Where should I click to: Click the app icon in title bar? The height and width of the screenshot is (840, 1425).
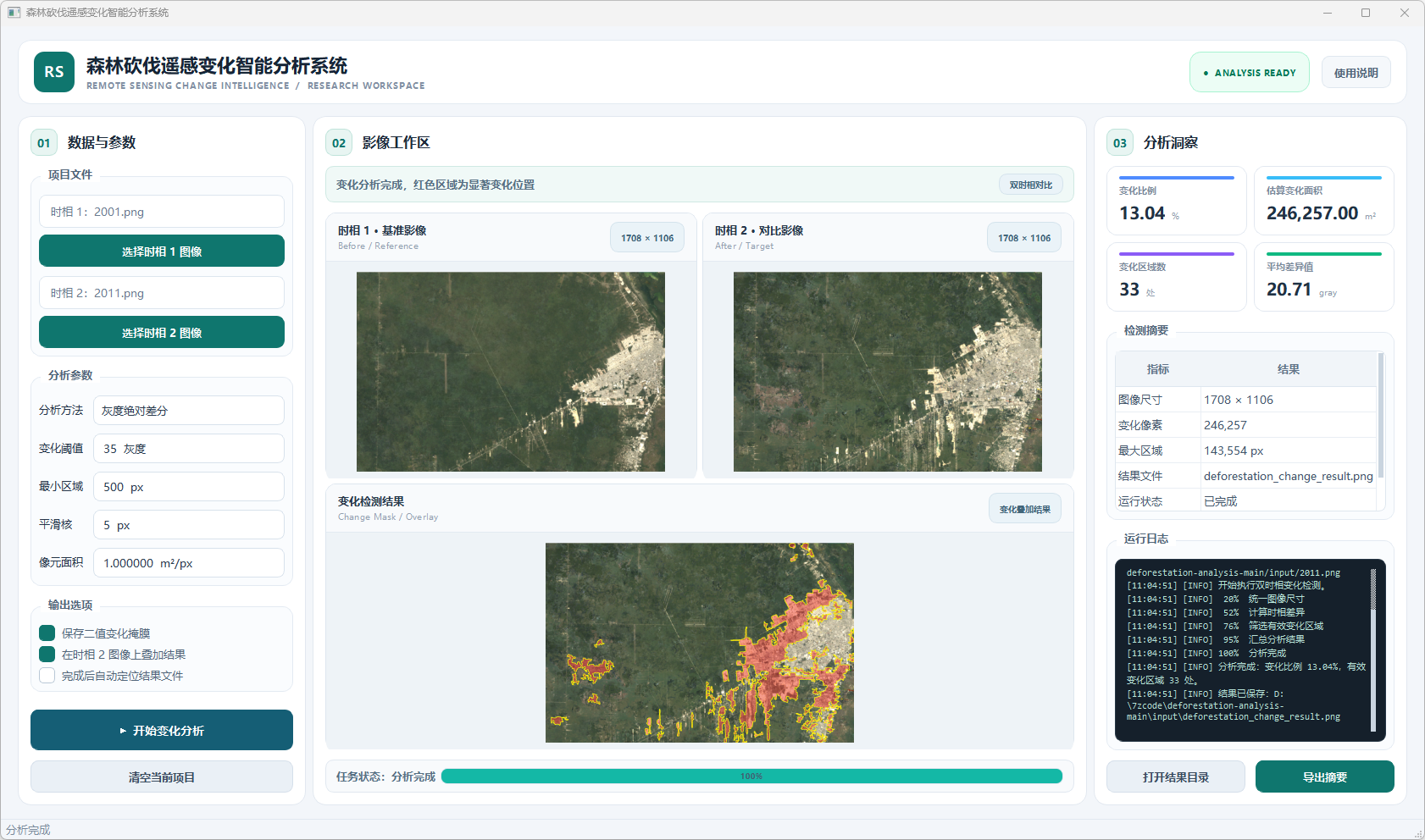[x=14, y=13]
